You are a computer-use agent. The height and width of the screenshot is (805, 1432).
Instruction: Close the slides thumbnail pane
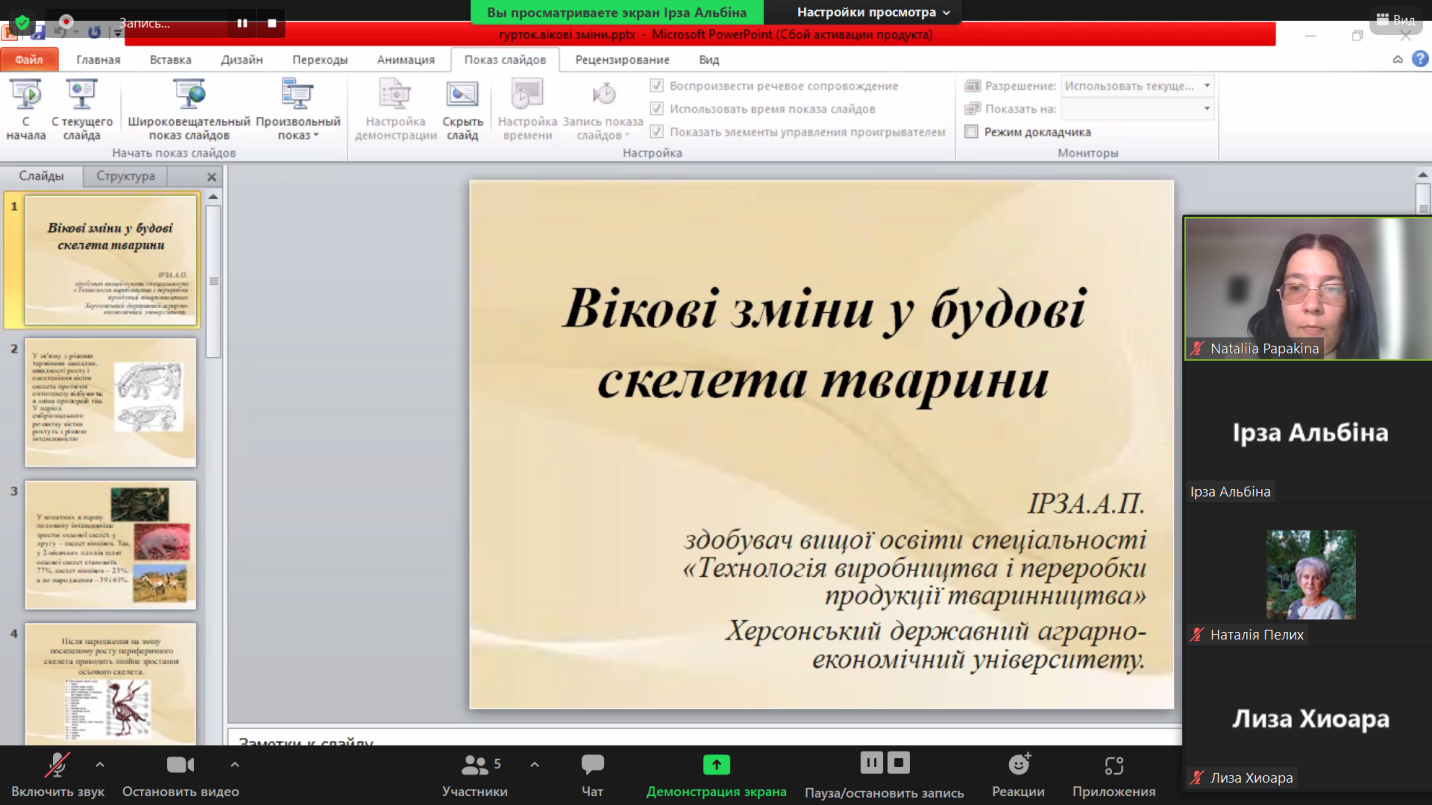click(211, 177)
